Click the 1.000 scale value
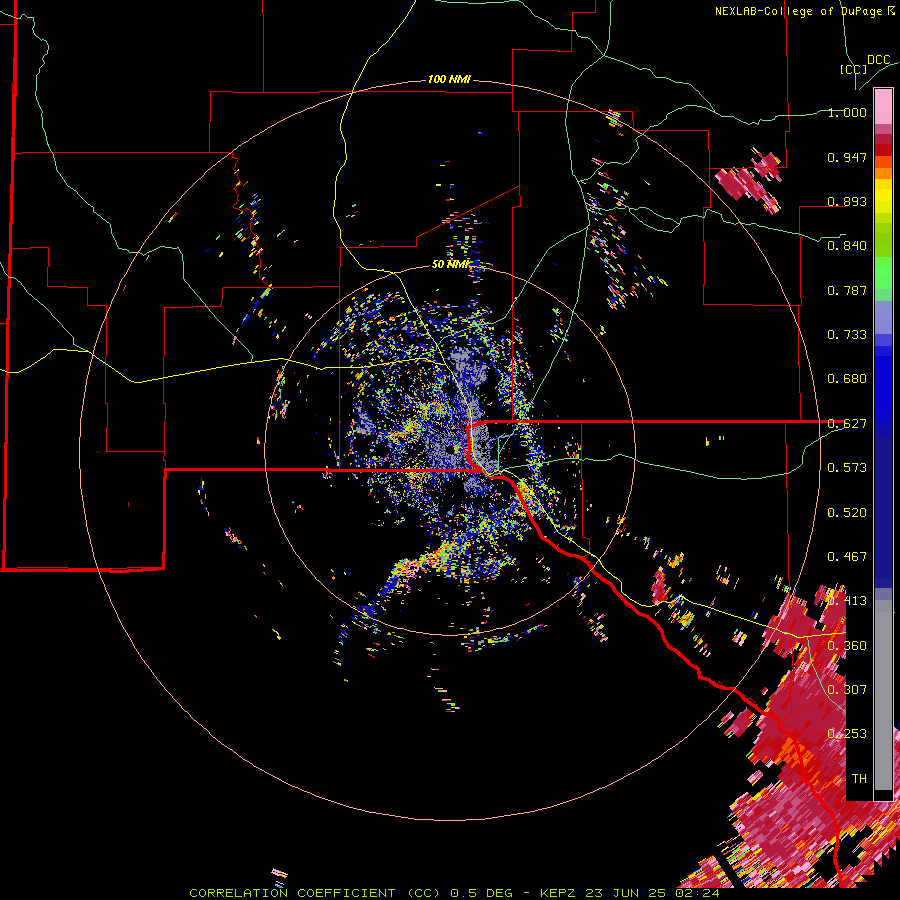 (x=847, y=112)
